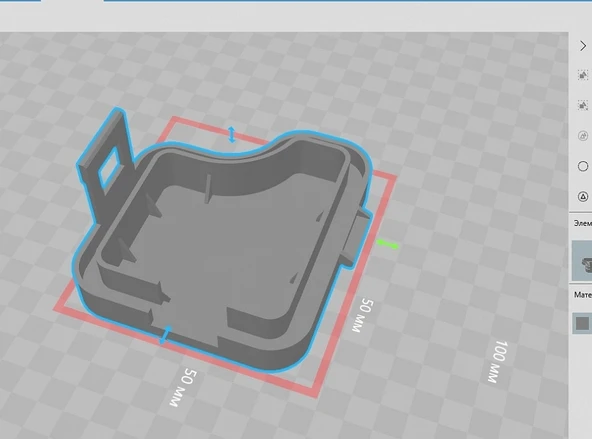Image resolution: width=592 pixels, height=439 pixels.
Task: Click the green horizontal arrow handle
Action: click(387, 244)
